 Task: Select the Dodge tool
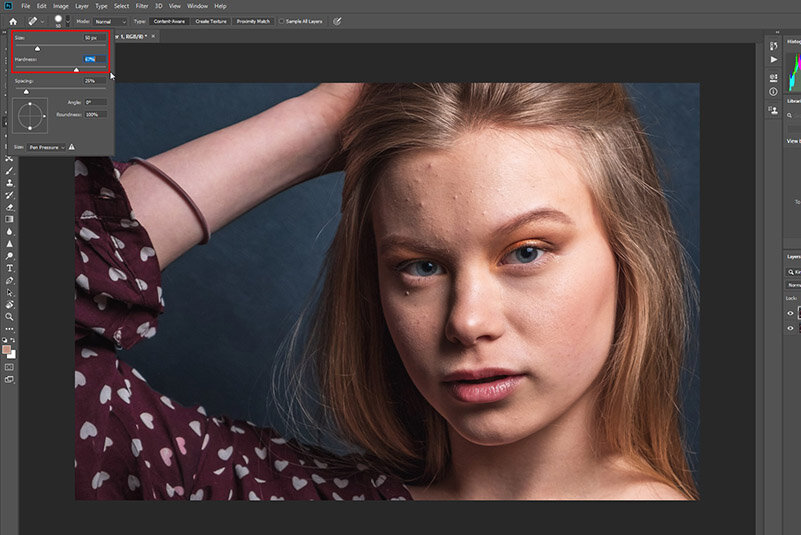click(x=9, y=256)
